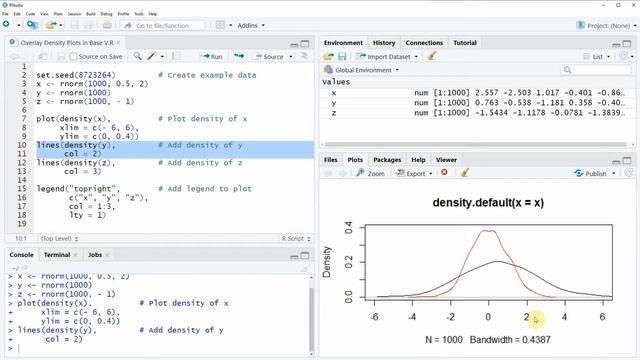The image size is (640, 360).
Task: Open the Session menu
Action: click(74, 14)
